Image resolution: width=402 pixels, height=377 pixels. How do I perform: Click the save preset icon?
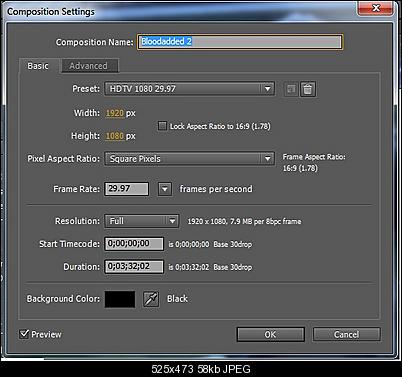click(291, 89)
